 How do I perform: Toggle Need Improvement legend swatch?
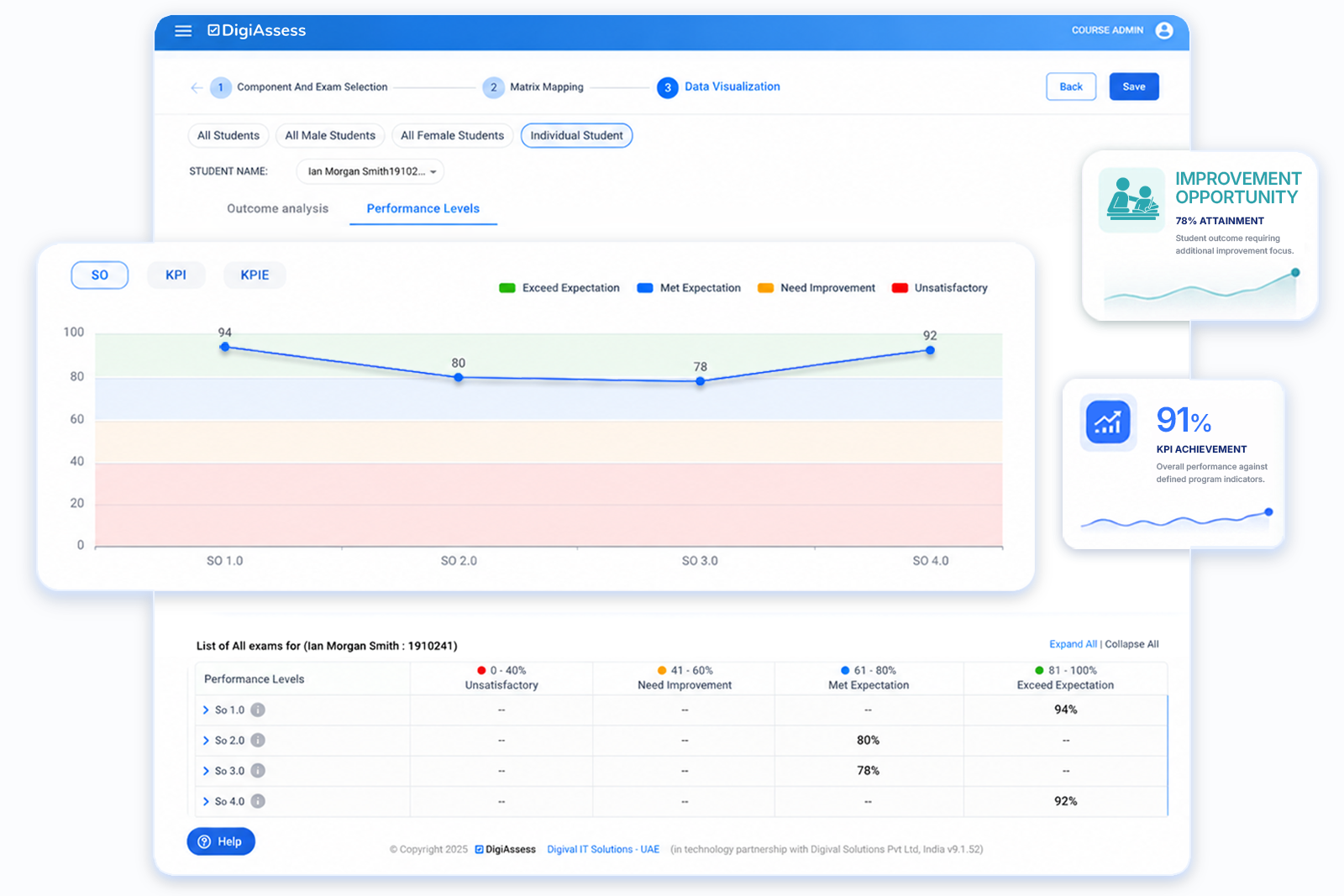tap(765, 288)
